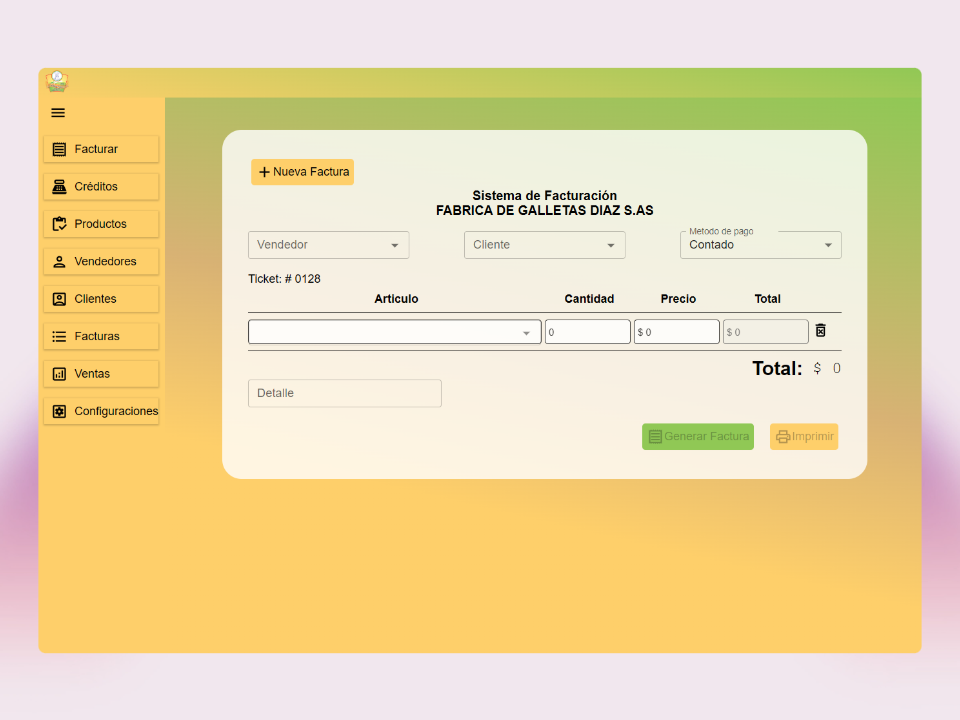This screenshot has width=960, height=720.
Task: Open the Clientes section
Action: pyautogui.click(x=101, y=299)
